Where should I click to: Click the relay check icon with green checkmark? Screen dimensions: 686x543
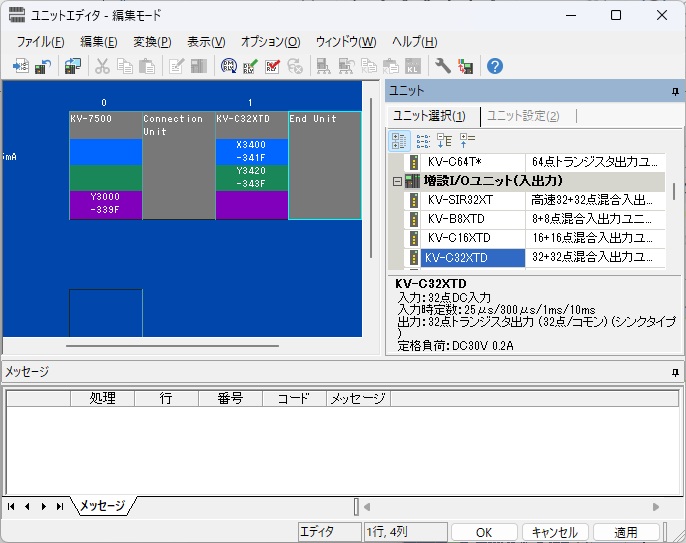pos(249,66)
